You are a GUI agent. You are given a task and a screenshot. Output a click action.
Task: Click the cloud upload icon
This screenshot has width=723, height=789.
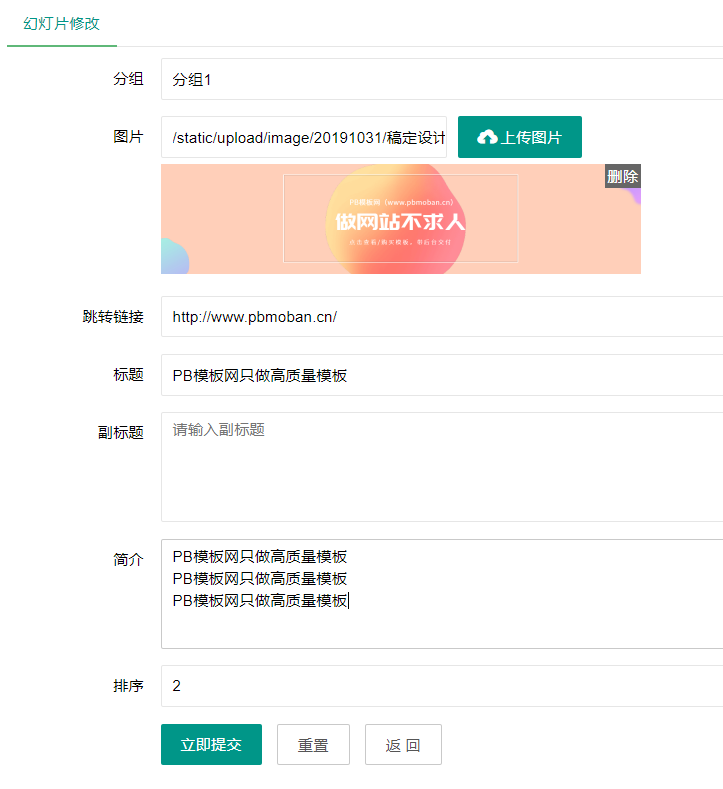click(487, 137)
